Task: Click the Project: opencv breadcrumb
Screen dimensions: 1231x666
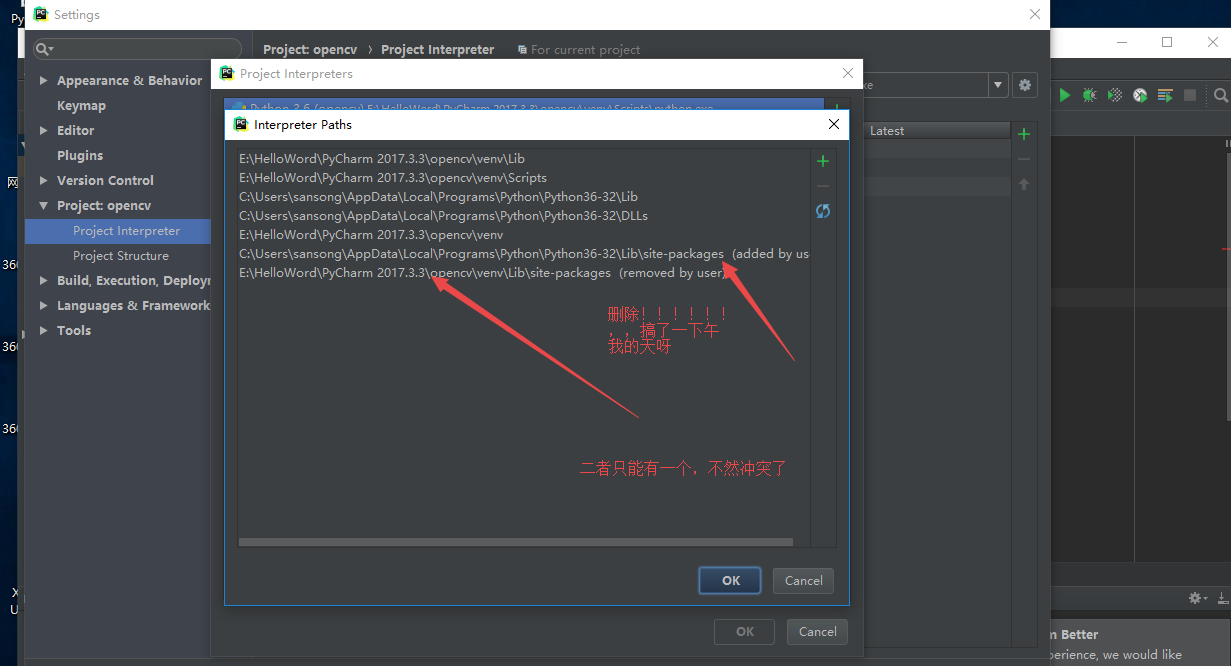Action: pos(310,49)
